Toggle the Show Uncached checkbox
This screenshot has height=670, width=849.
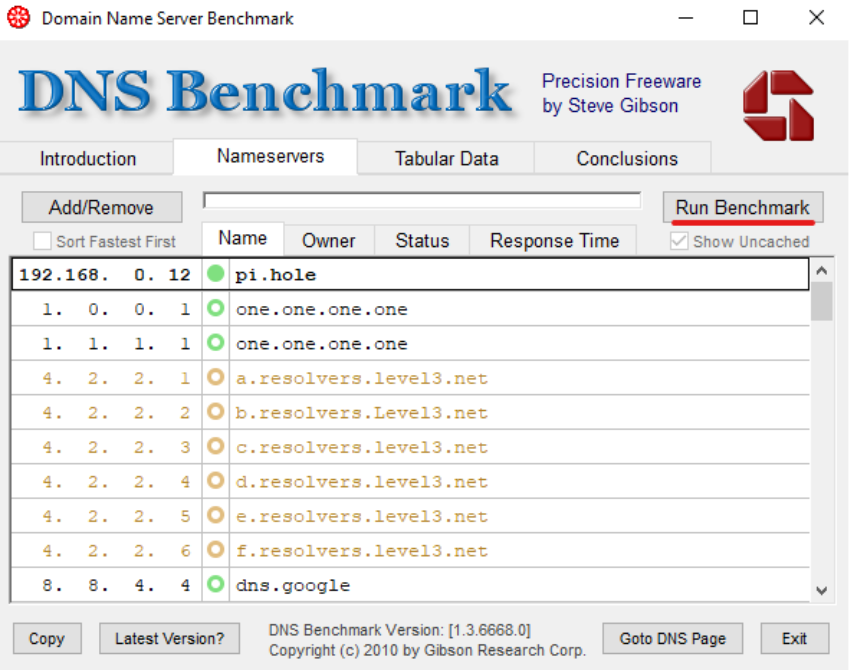click(x=679, y=241)
